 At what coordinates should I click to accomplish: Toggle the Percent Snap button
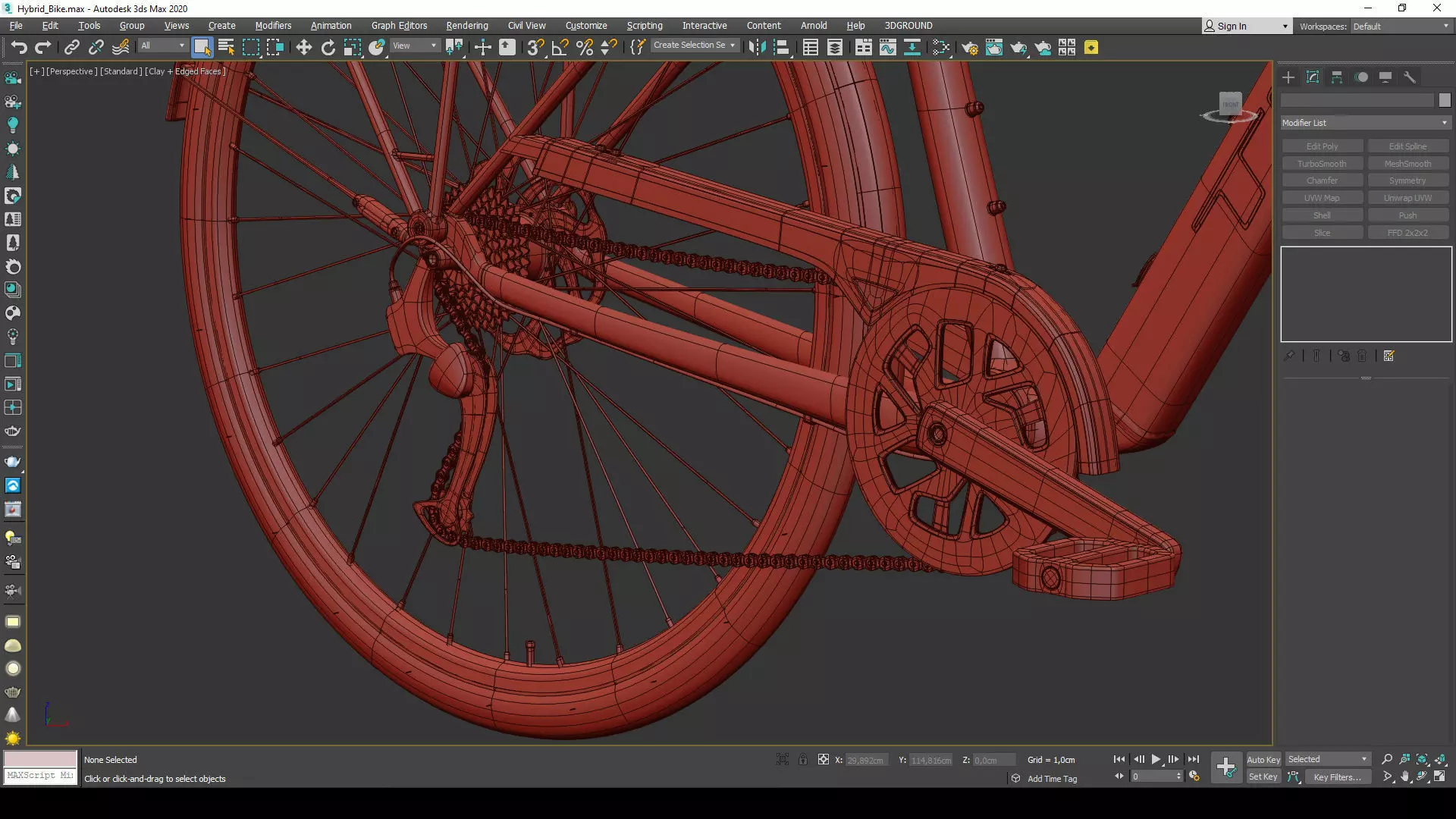click(584, 48)
